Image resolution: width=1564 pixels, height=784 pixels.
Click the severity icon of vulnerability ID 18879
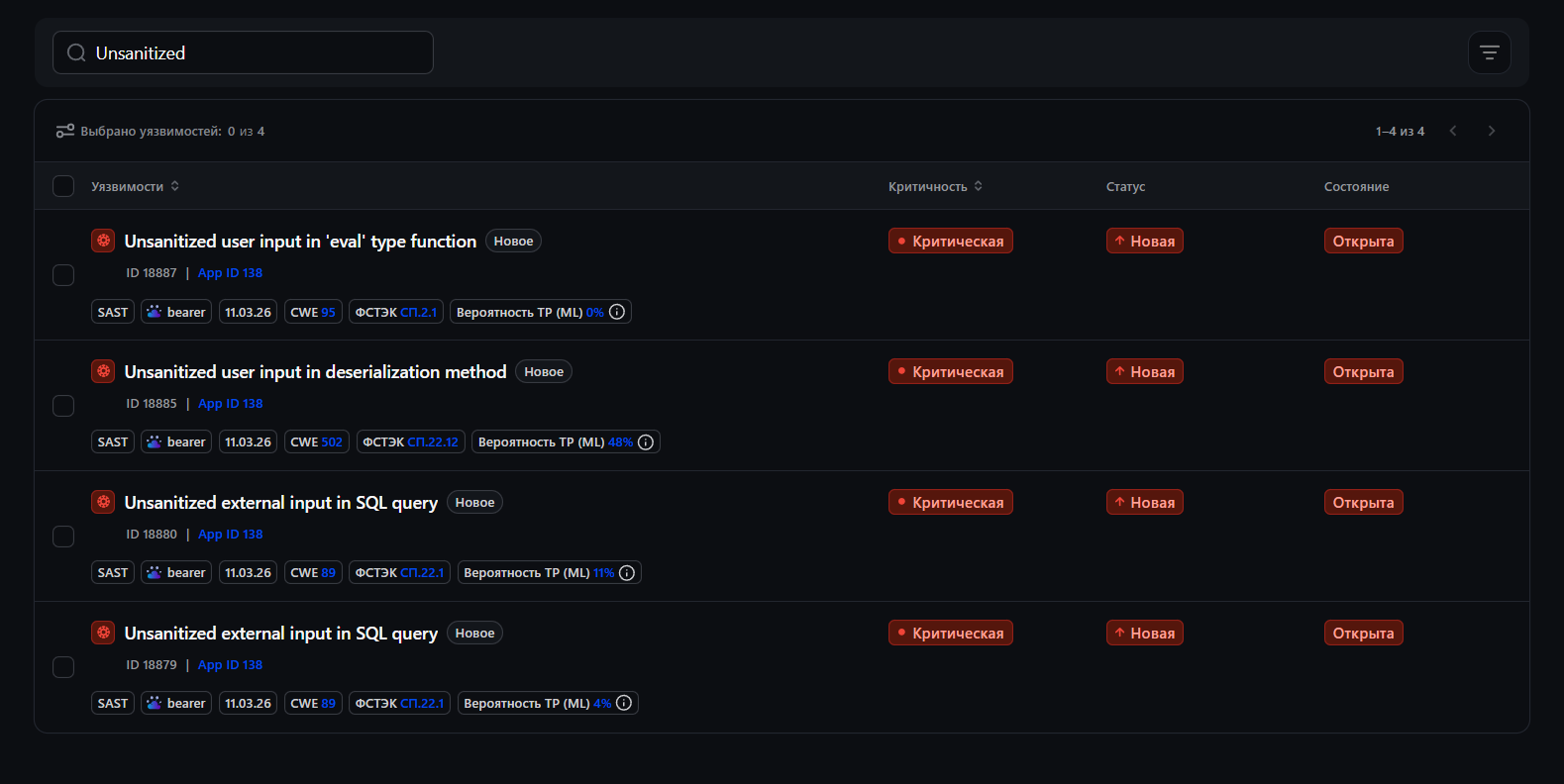[103, 633]
